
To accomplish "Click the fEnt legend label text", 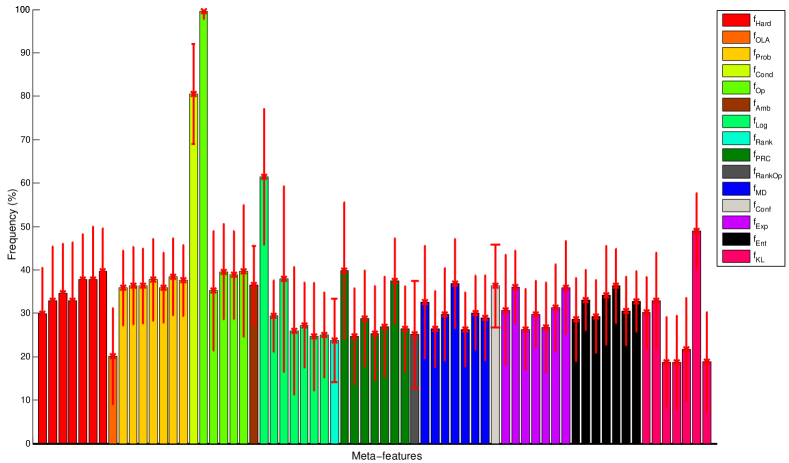I will (760, 241).
